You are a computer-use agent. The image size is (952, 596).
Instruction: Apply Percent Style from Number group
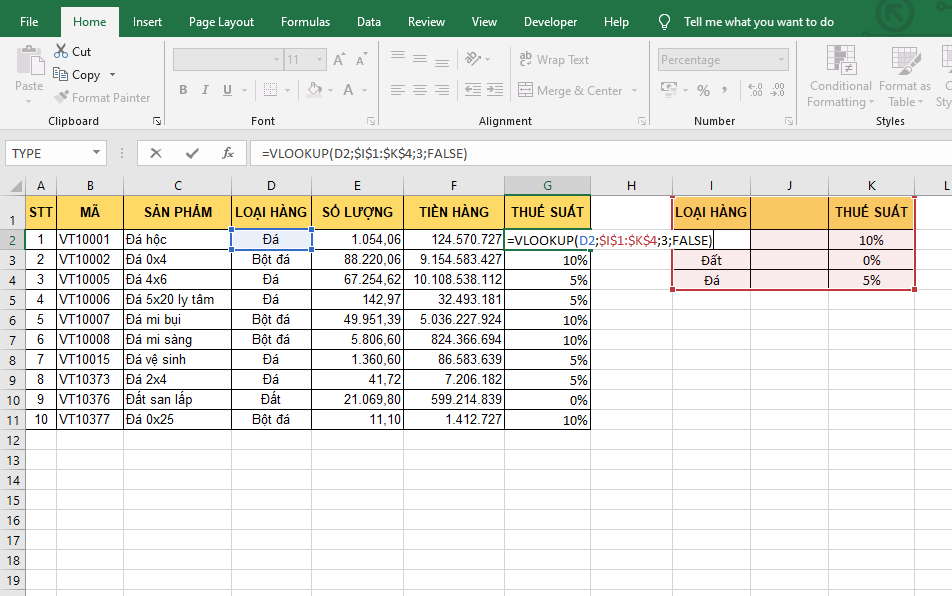pos(703,90)
